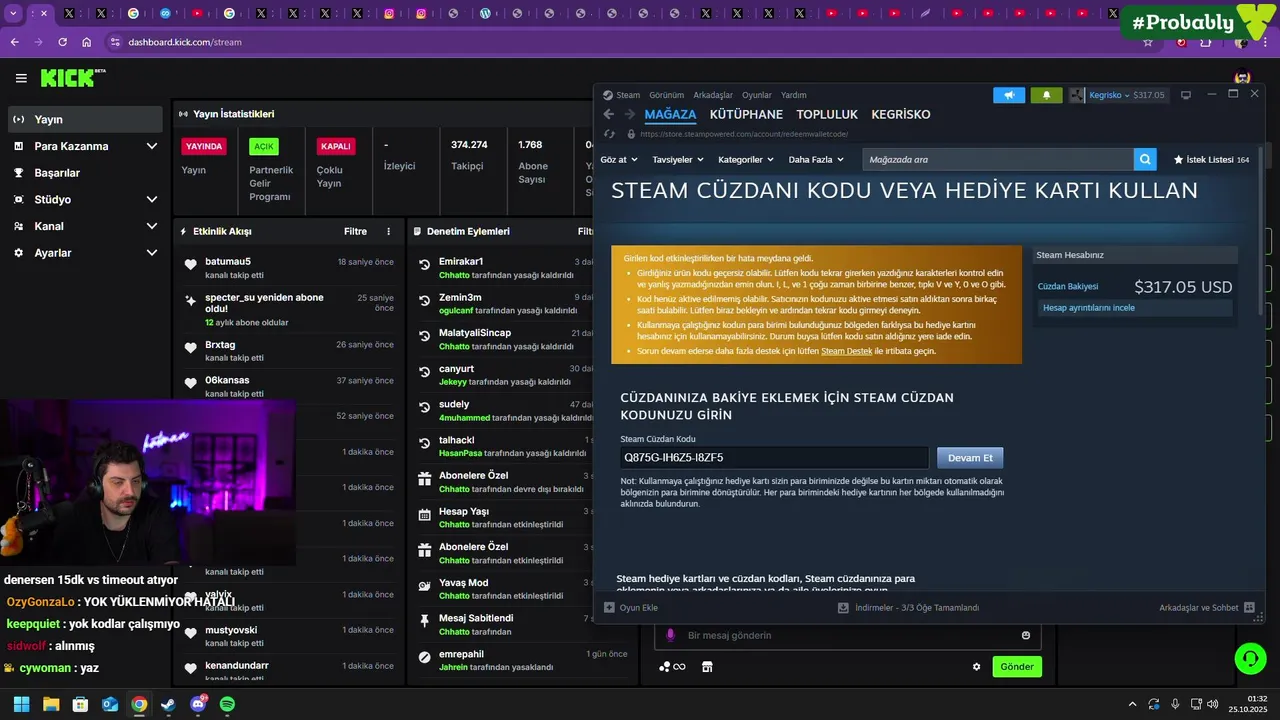The width and height of the screenshot is (1280, 720).
Task: Expand the Stüdyo sidebar section
Action: [152, 199]
